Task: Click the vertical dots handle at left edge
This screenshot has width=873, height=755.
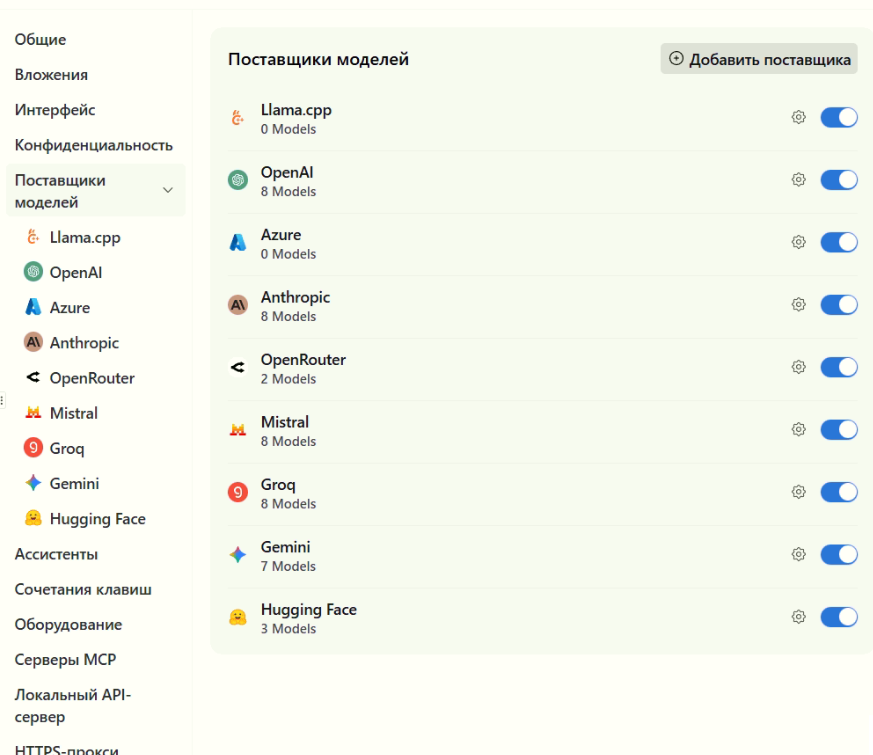Action: pos(2,400)
